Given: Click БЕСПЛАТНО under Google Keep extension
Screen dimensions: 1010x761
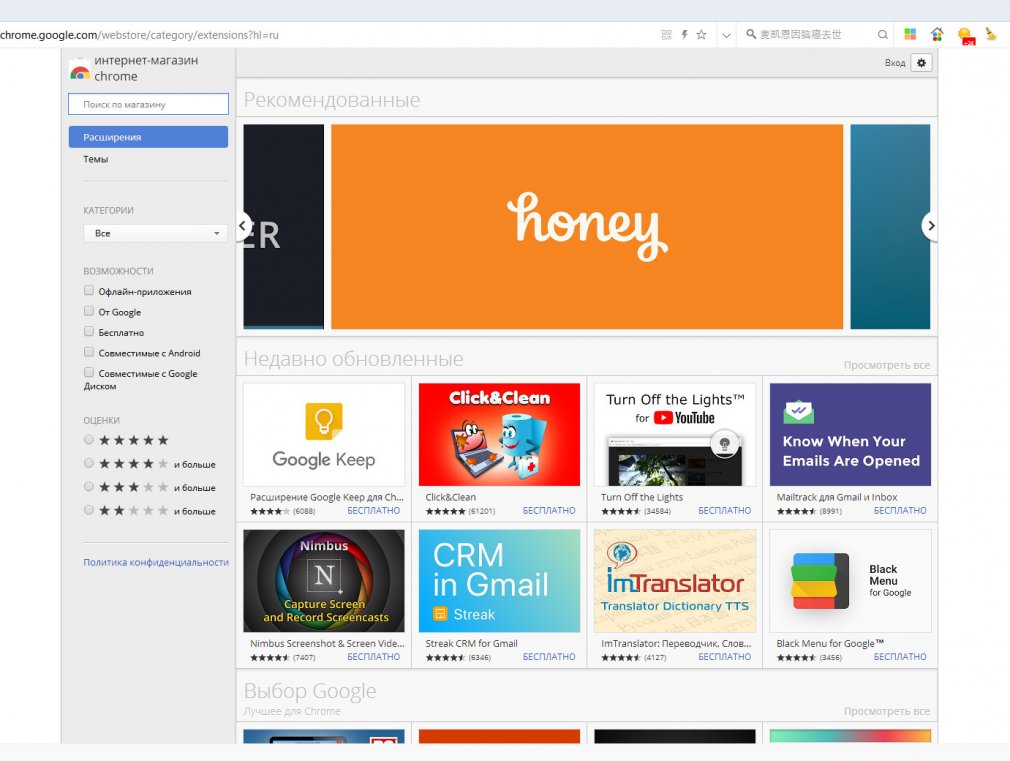Looking at the screenshot, I should 374,510.
